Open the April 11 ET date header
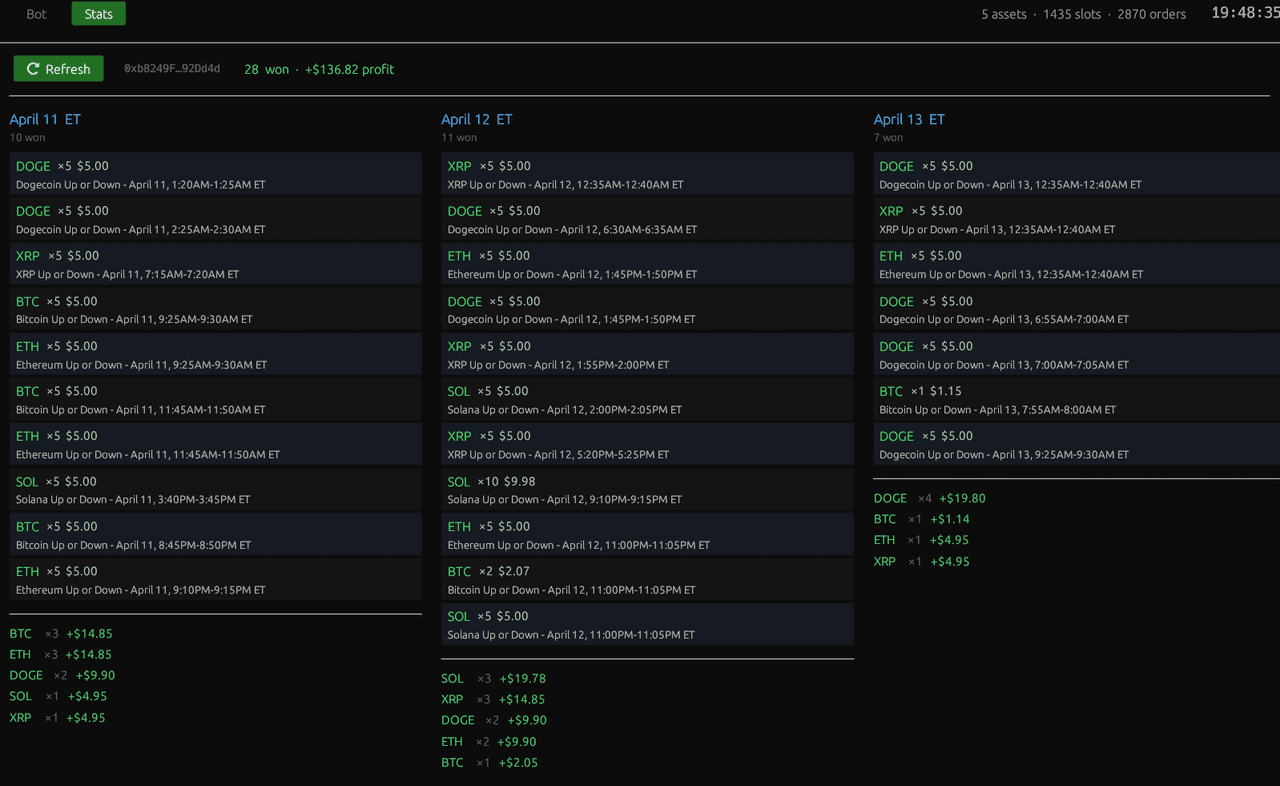Screen dimensions: 1280x786 point(44,119)
